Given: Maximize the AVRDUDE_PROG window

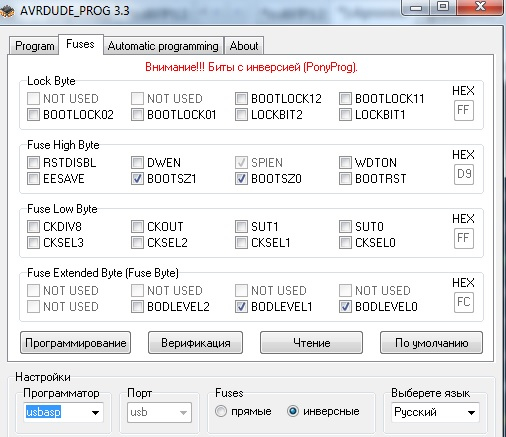Looking at the screenshot, I should 443,7.
